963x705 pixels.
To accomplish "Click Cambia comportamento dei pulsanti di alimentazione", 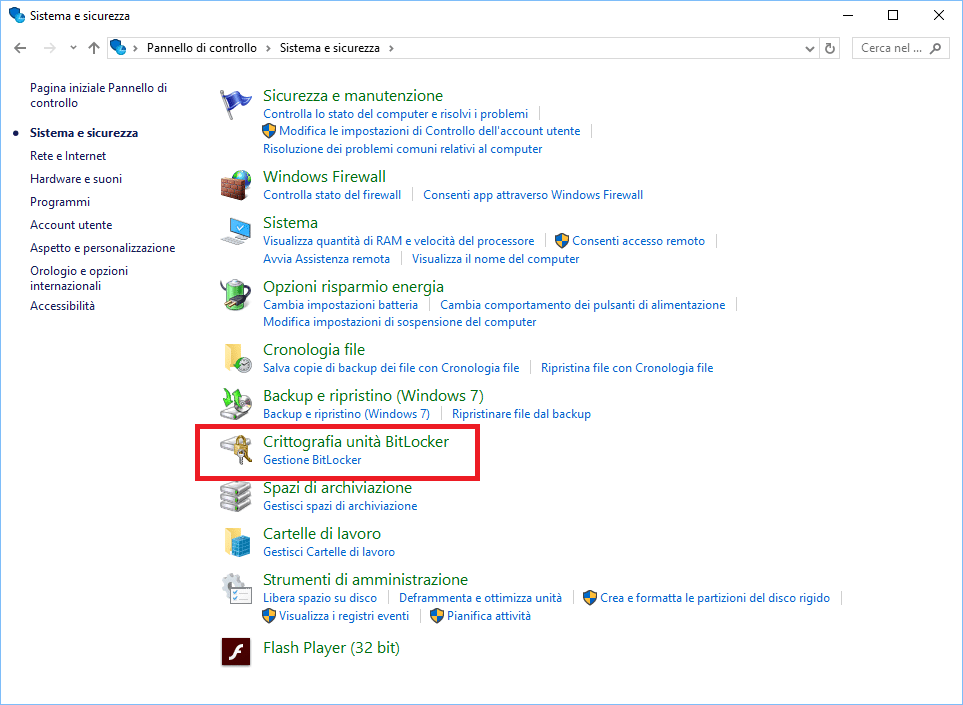I will tap(582, 305).
